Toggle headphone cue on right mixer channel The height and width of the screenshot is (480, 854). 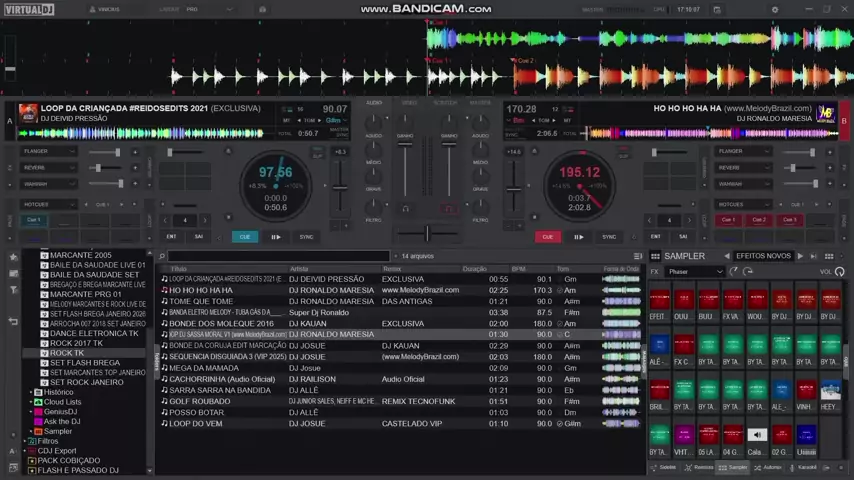point(449,209)
